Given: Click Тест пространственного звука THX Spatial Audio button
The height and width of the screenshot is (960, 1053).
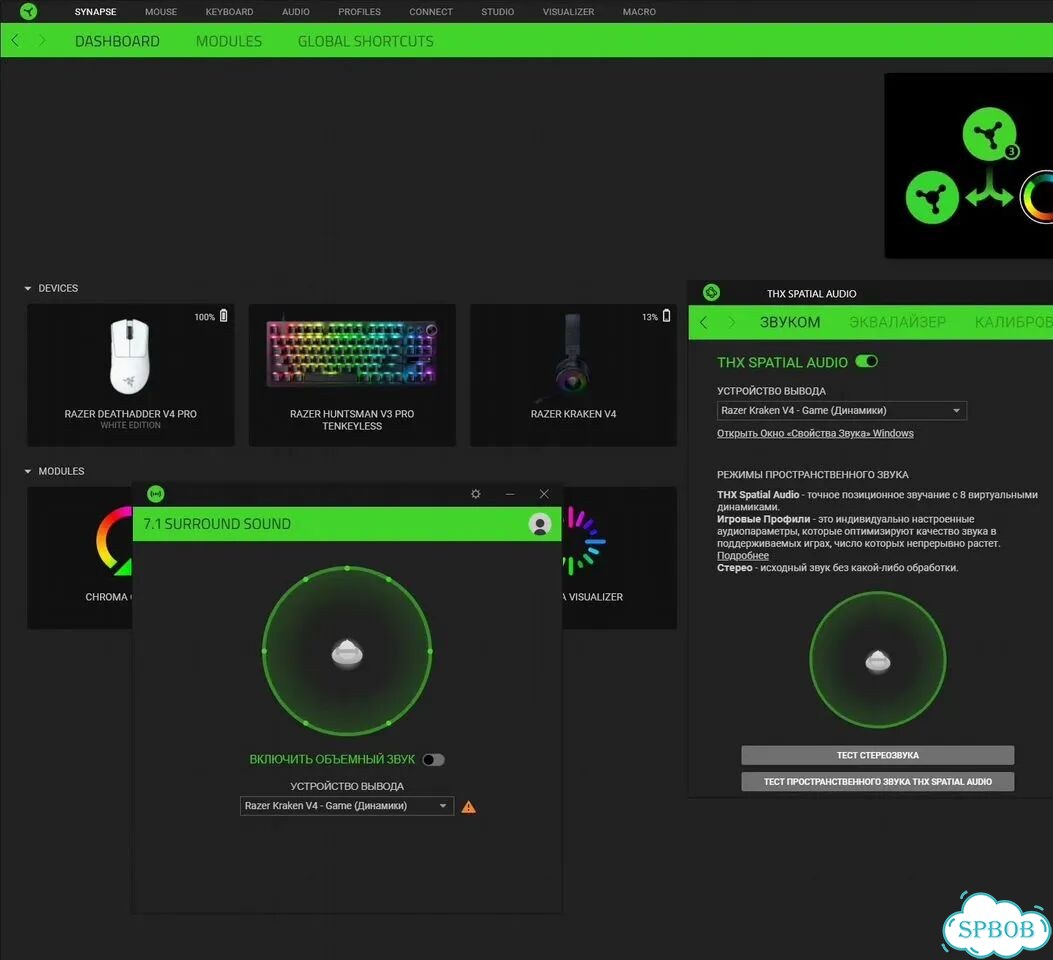Looking at the screenshot, I should point(877,781).
